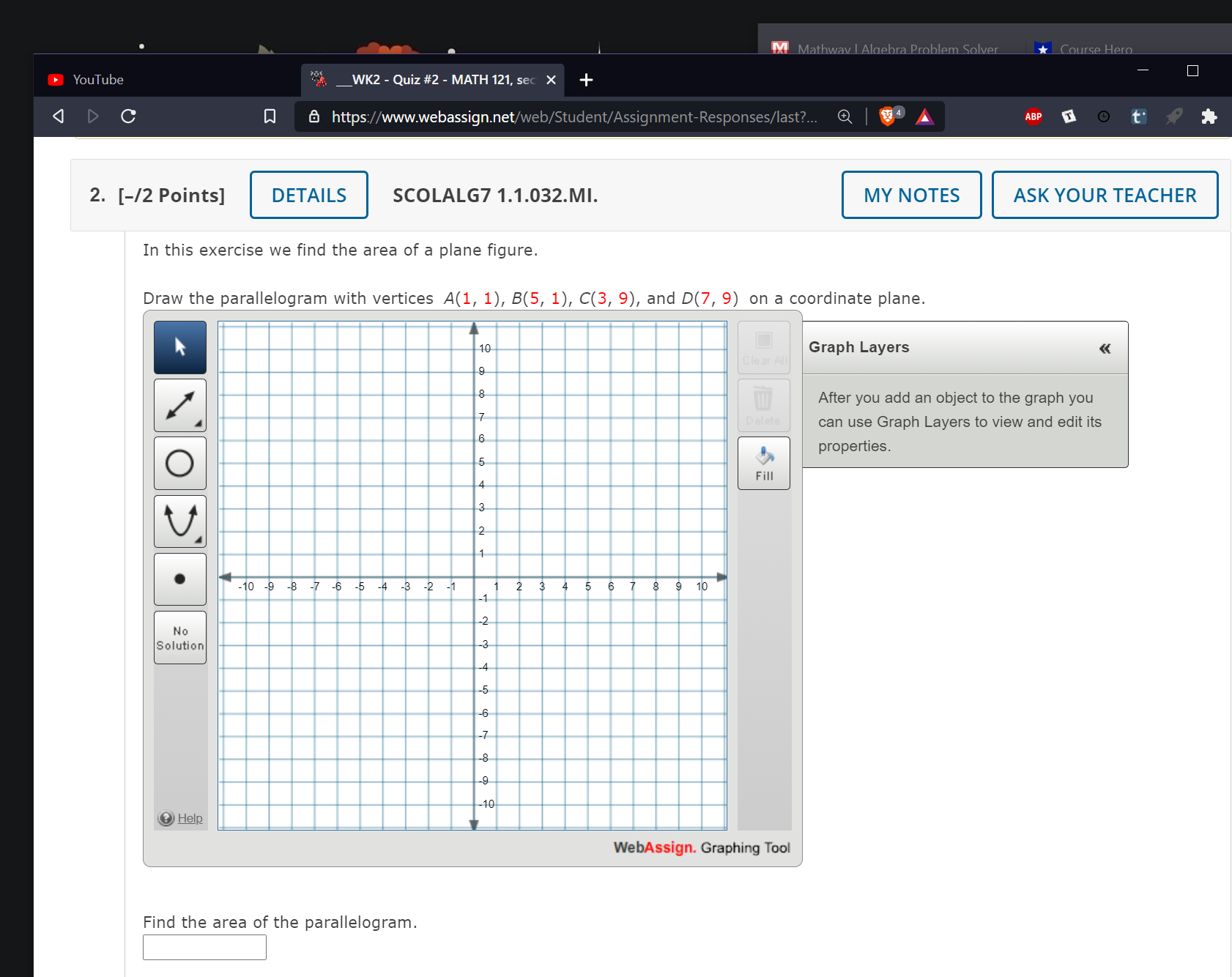Viewport: 1232px width, 977px height.
Task: Open the tilted card extension icon
Action: coord(1069,116)
